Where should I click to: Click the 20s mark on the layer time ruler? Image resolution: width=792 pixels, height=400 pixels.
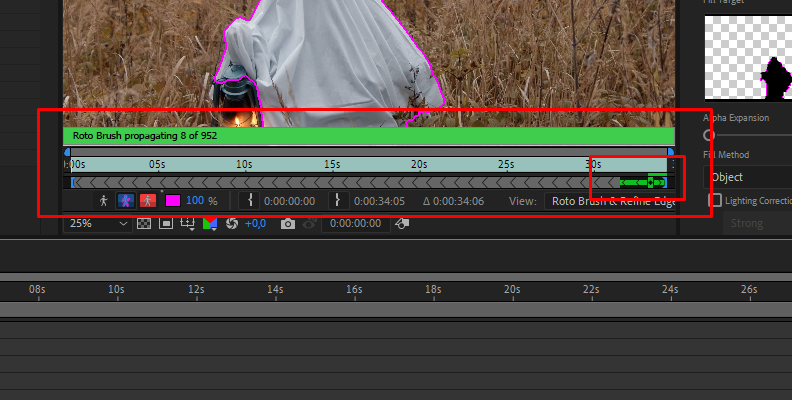point(419,165)
